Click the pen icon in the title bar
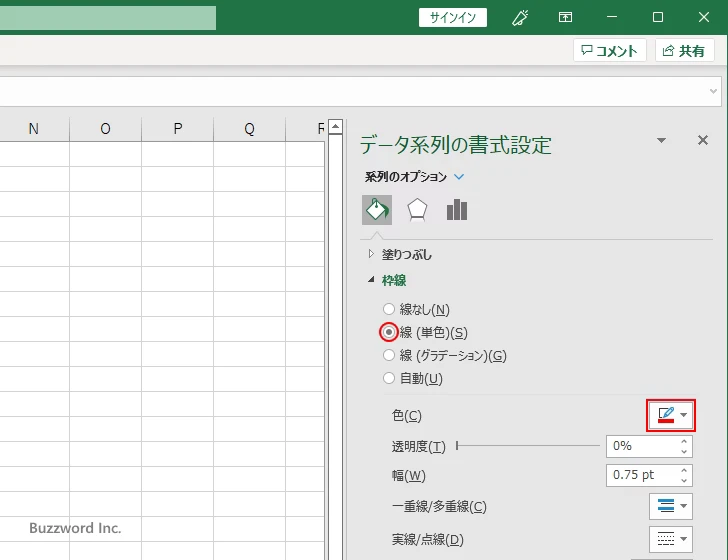728x560 pixels. tap(520, 18)
